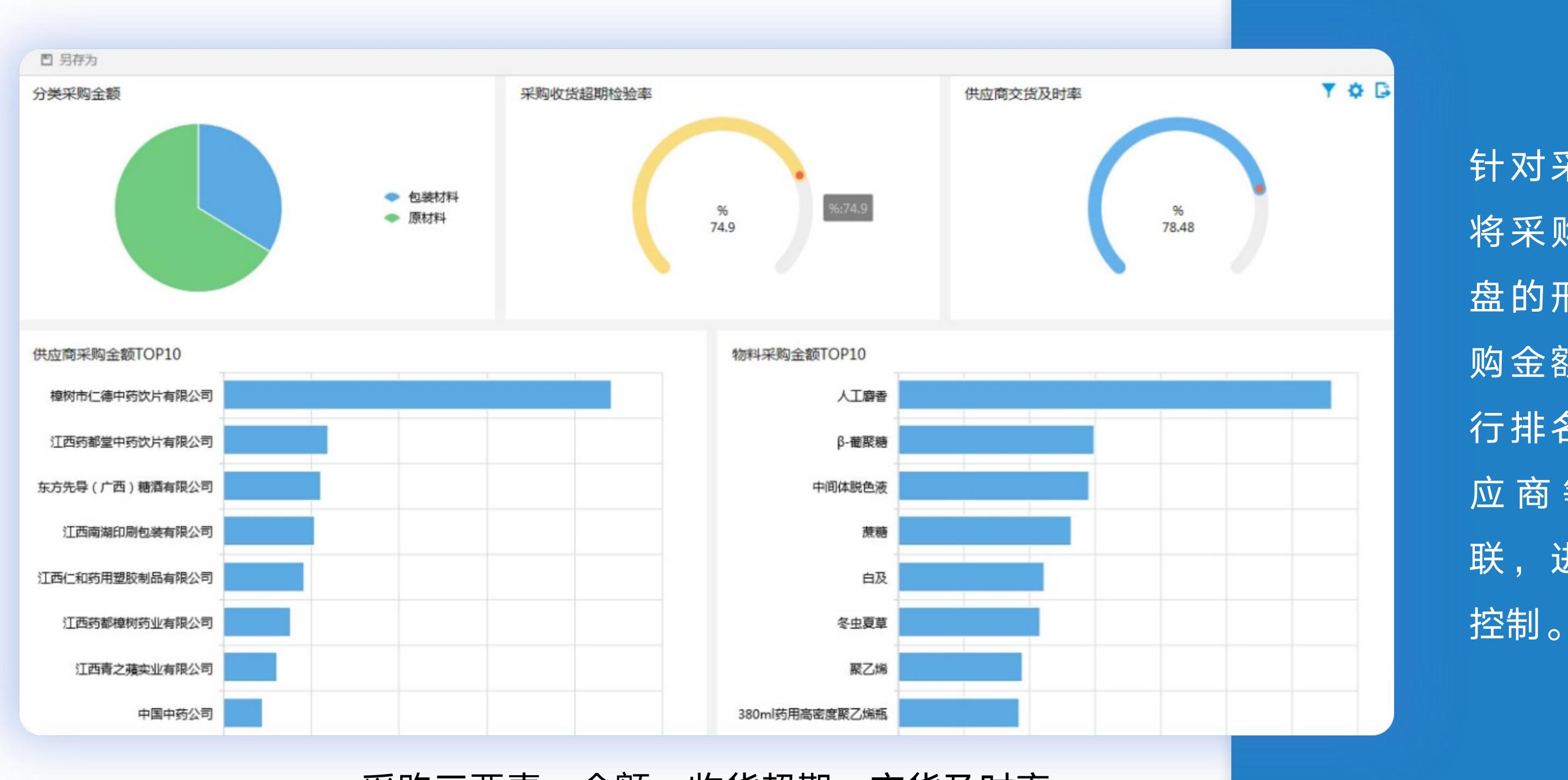Click the orange marker on yellow gauge
The width and height of the screenshot is (1568, 780).
(800, 175)
